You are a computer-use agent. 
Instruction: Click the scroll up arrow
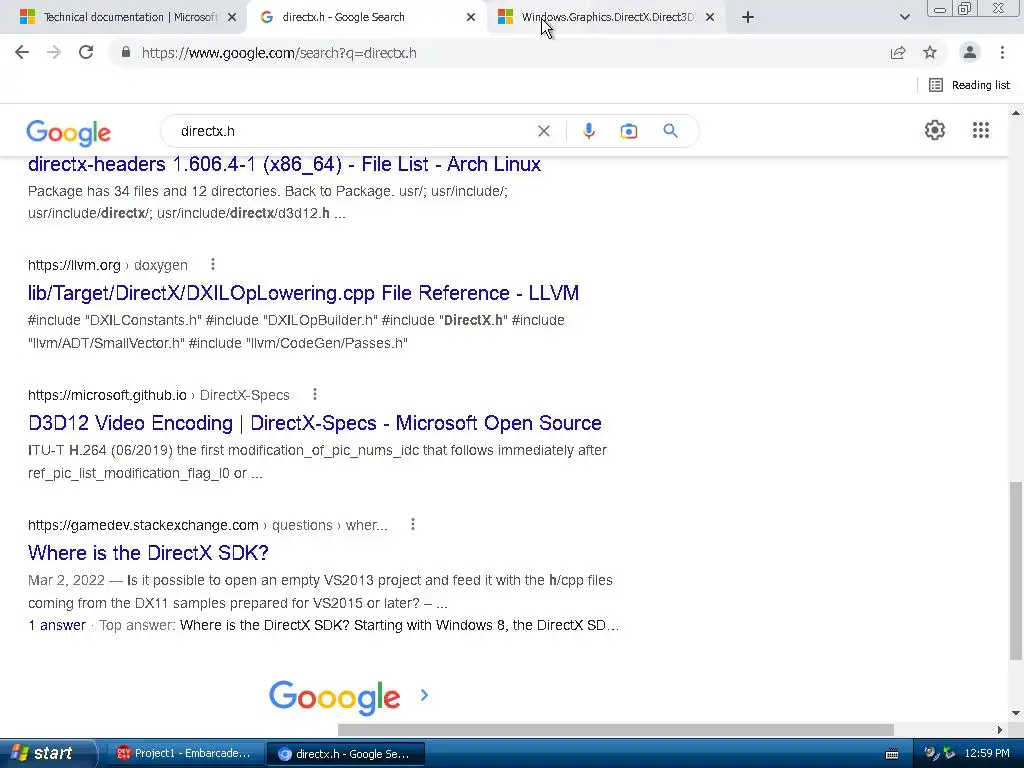tap(1016, 113)
